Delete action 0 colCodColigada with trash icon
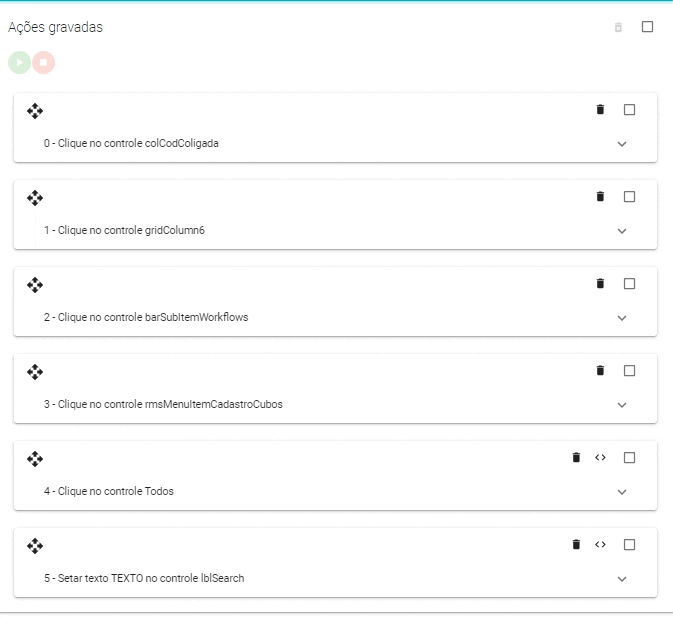 coord(600,110)
